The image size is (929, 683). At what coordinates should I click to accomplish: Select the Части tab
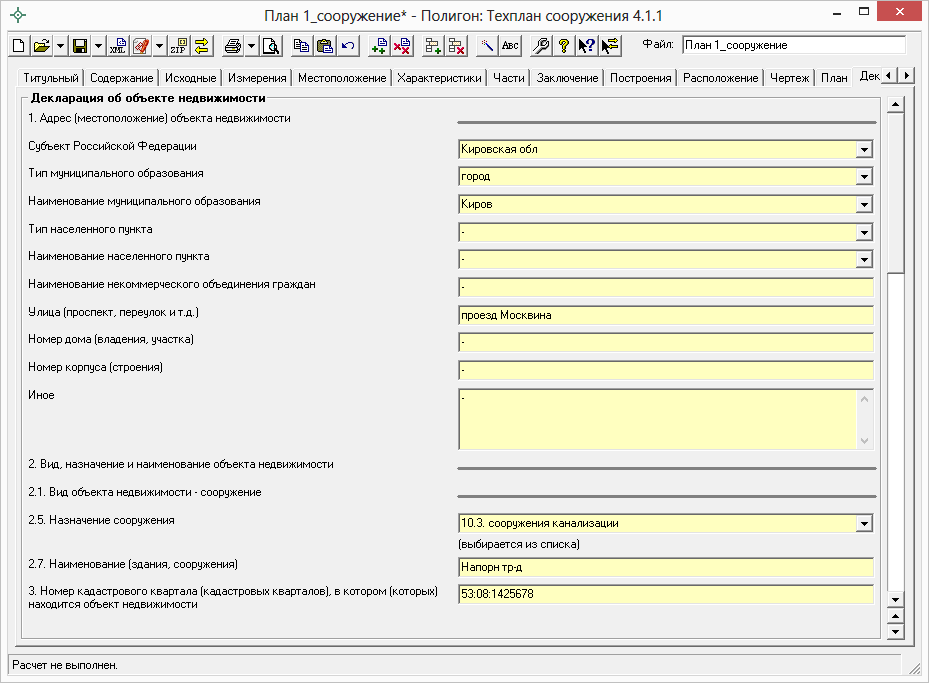509,78
